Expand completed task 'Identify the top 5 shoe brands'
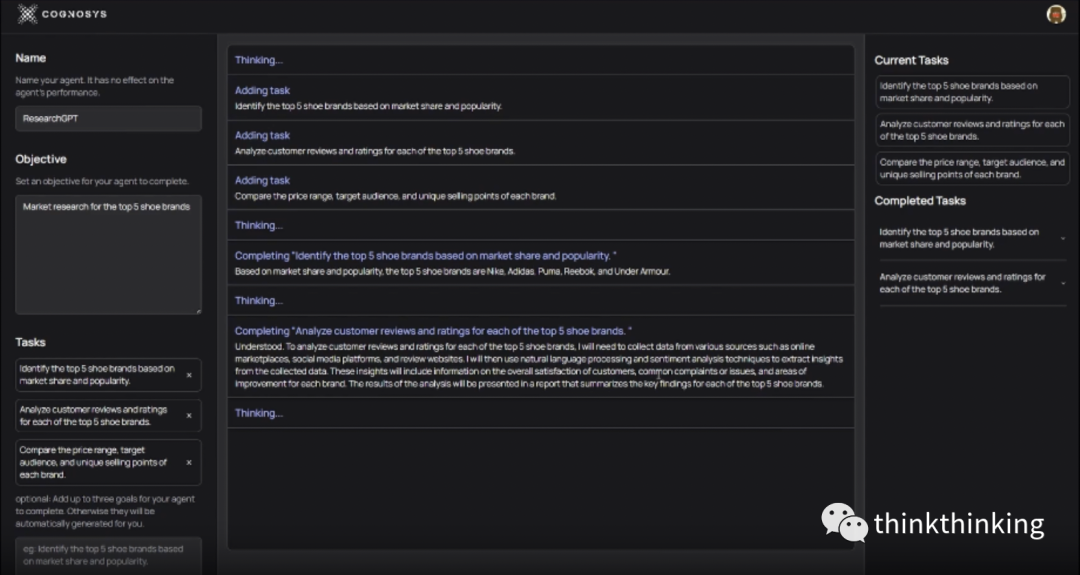This screenshot has width=1080, height=575. (x=1063, y=238)
